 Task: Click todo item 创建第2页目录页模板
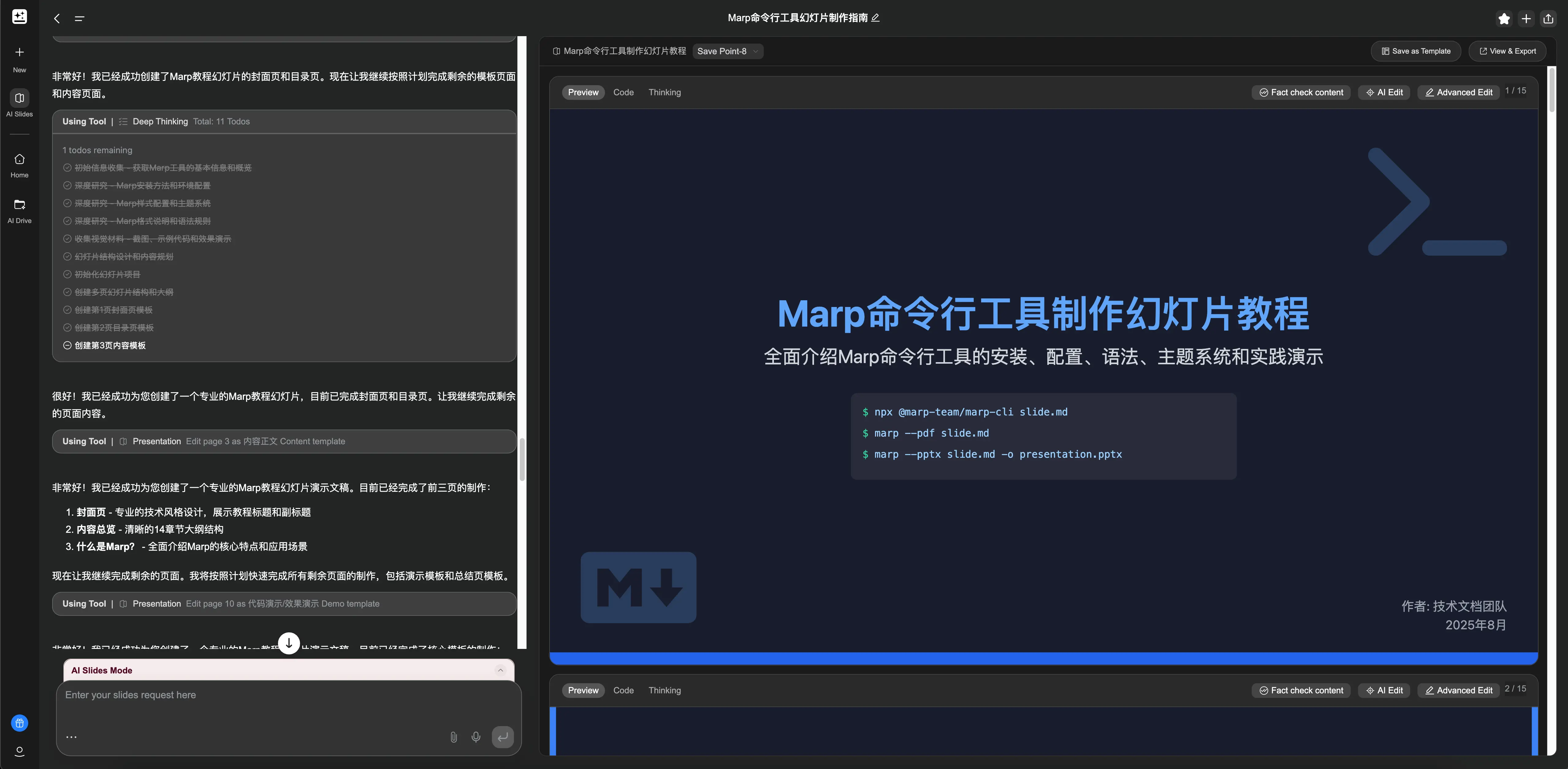114,328
